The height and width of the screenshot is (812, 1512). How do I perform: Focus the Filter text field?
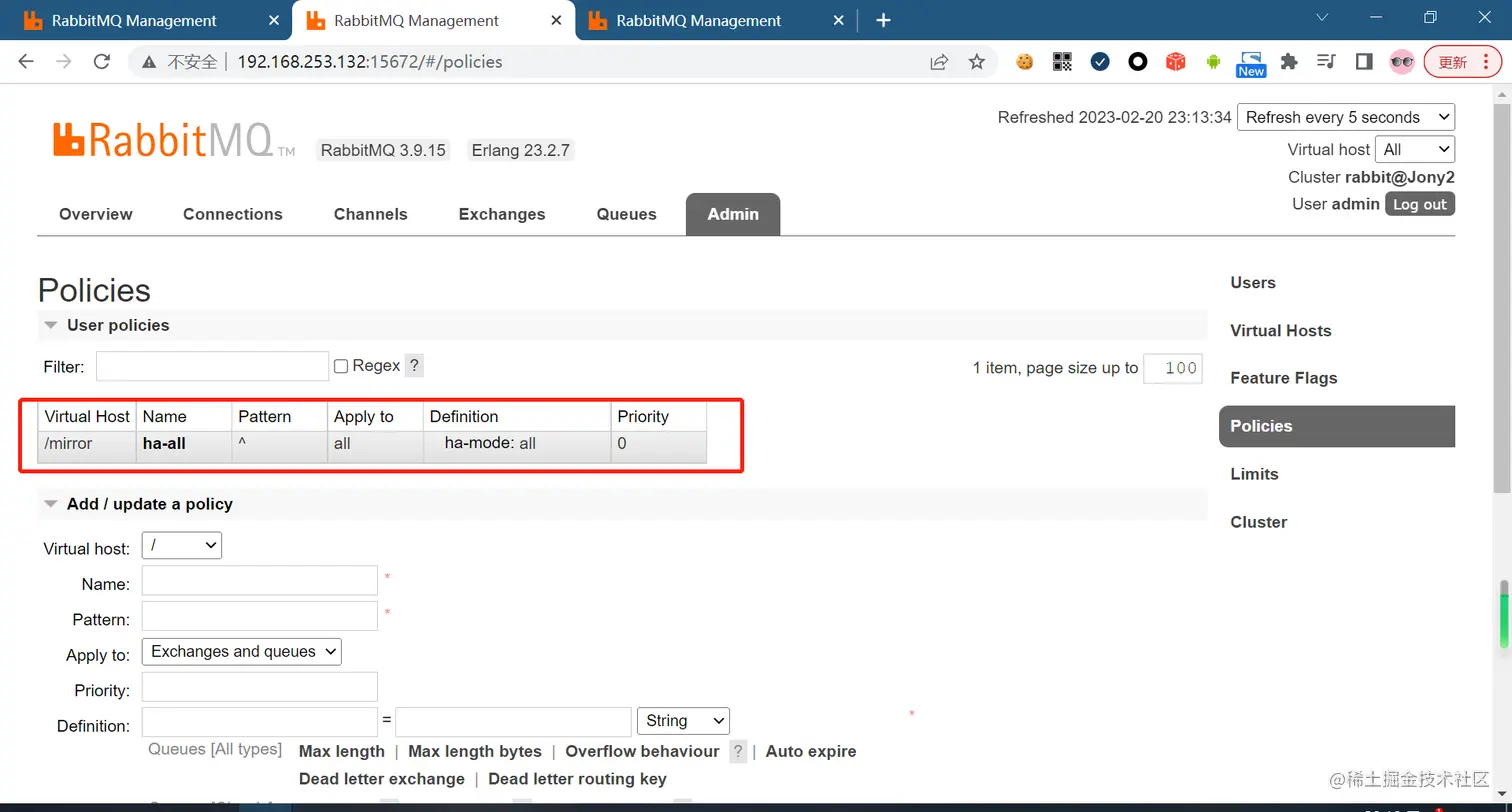pos(212,366)
